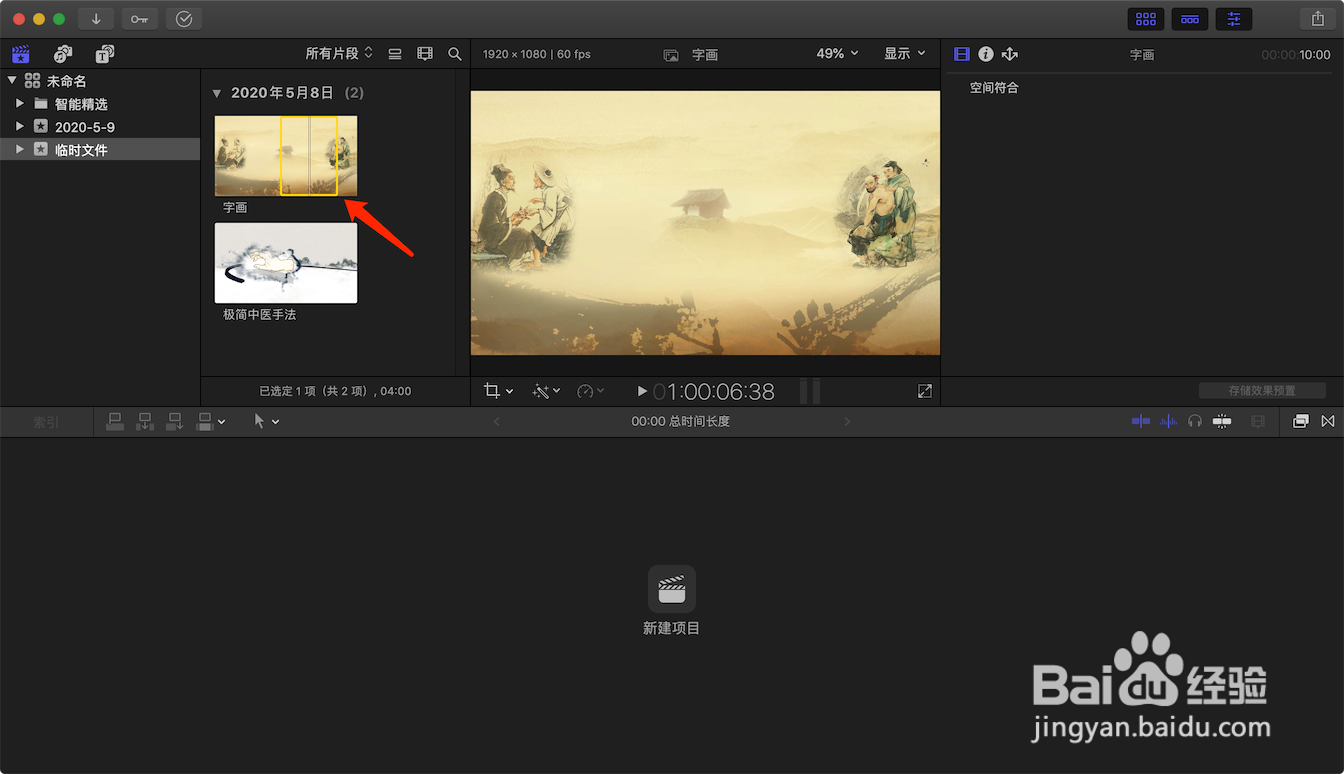
Task: Open the 所有片段 clip filter dropdown
Action: [339, 53]
